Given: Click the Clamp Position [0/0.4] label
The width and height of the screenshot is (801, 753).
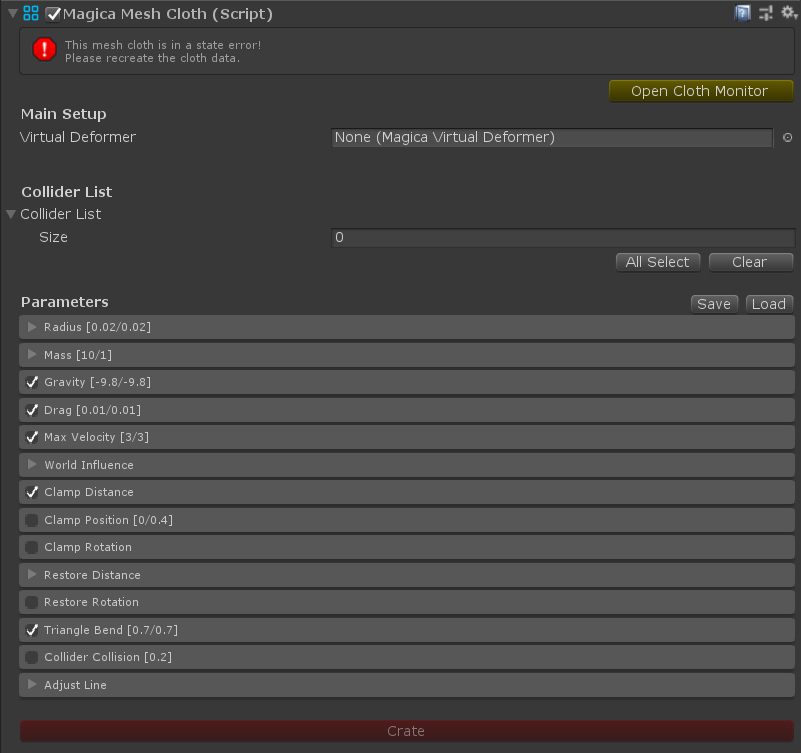Looking at the screenshot, I should point(108,520).
